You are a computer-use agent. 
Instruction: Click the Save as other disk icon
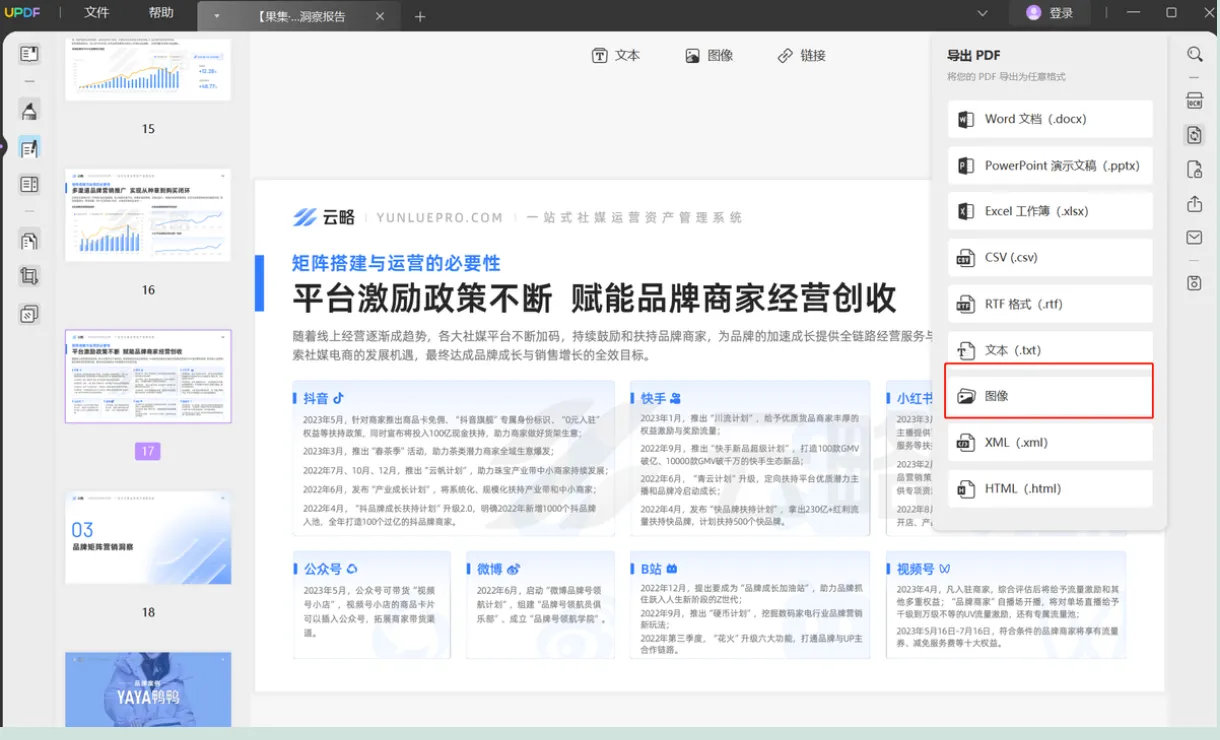coord(1195,284)
